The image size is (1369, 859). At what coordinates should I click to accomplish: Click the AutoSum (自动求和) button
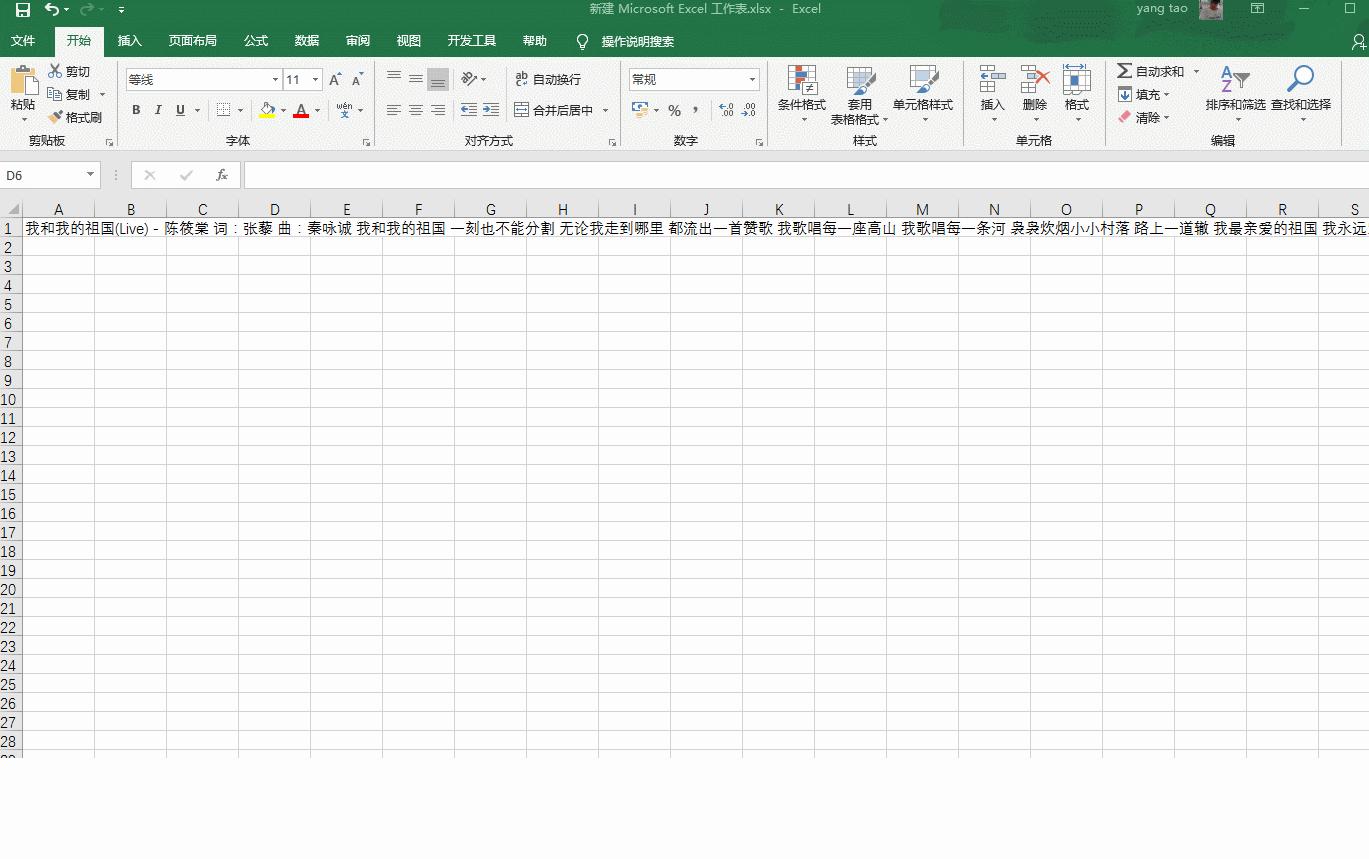[x=1151, y=71]
